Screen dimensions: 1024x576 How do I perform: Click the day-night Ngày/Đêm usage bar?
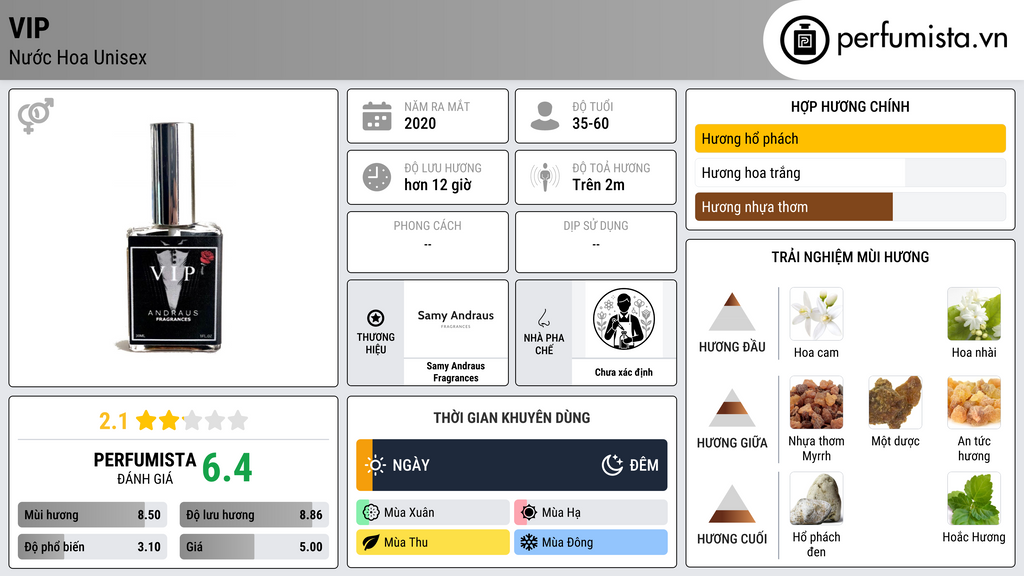(x=512, y=465)
